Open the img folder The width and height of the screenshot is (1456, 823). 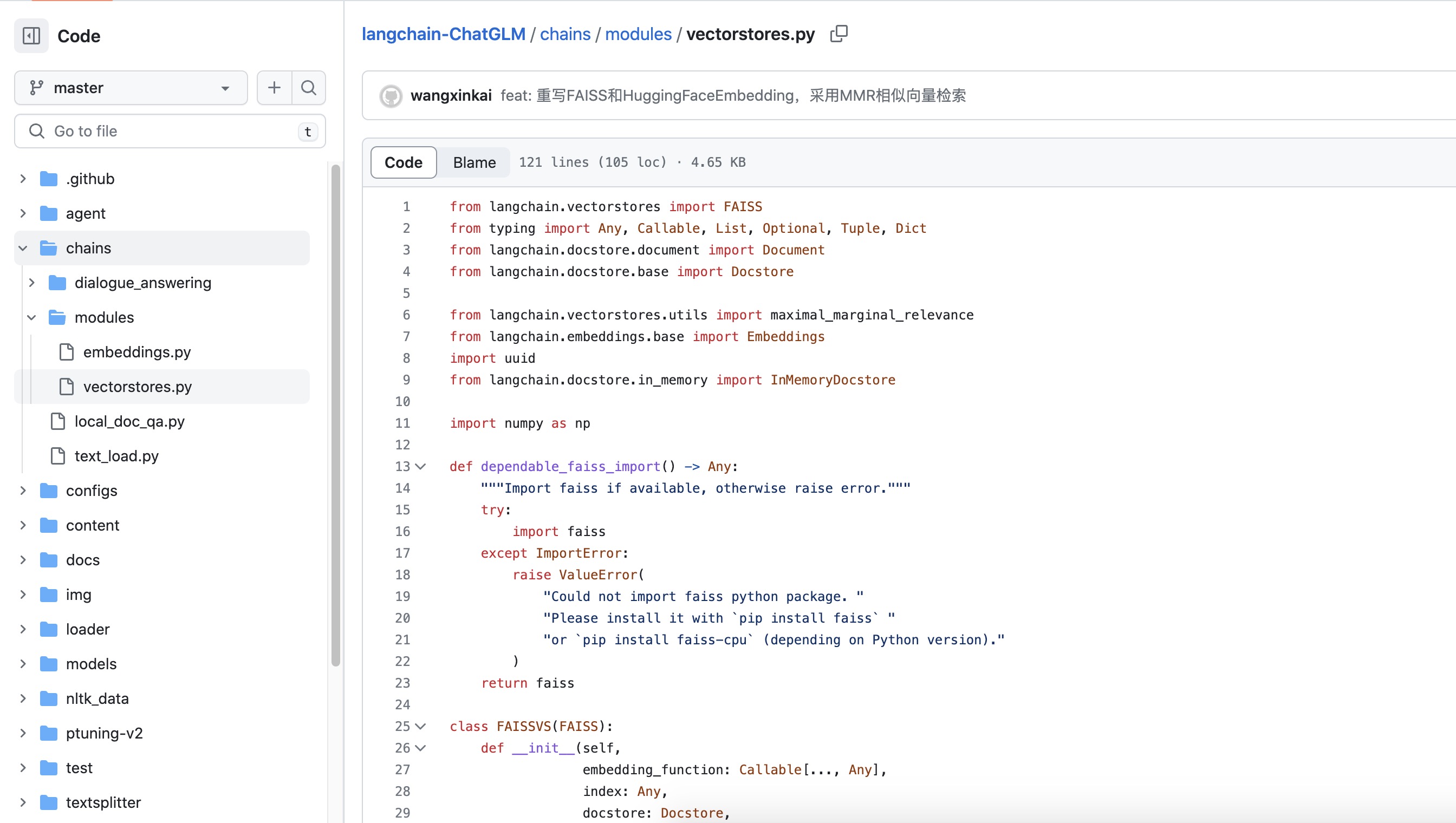point(79,595)
